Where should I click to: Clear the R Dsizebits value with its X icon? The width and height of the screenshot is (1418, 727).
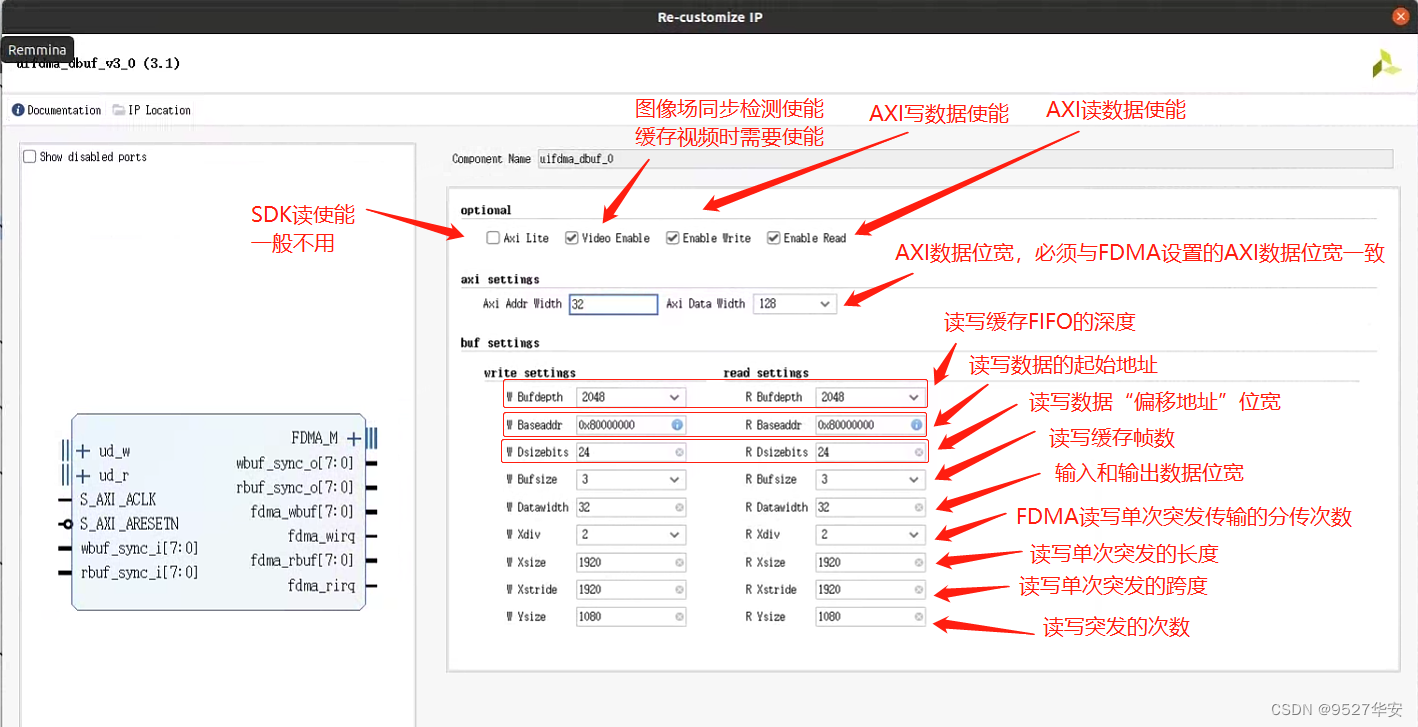918,452
